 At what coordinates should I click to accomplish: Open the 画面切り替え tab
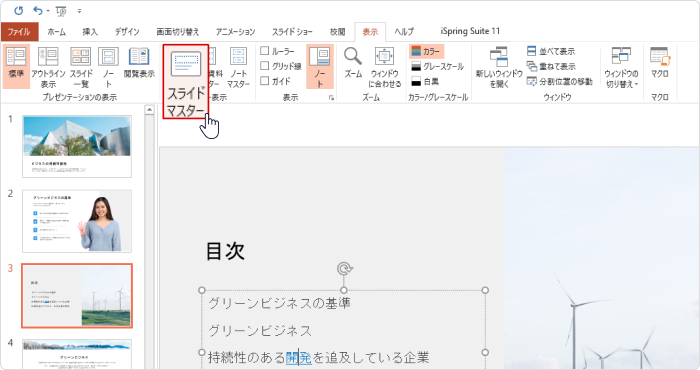177,32
